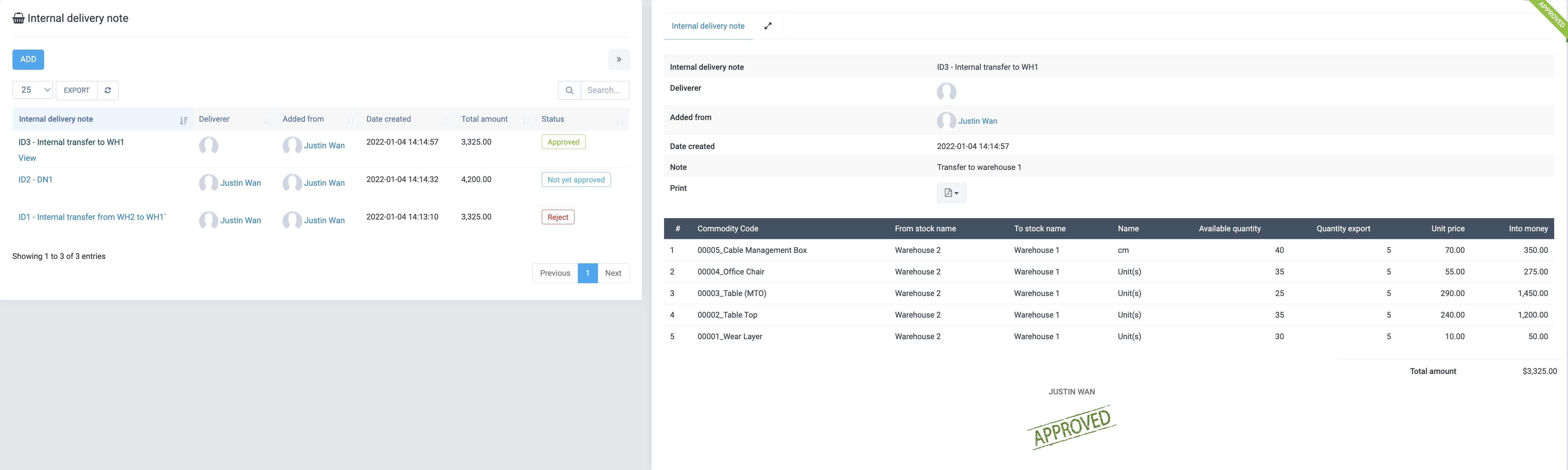Viewport: 1568px width, 470px height.
Task: Select the Internal delivery note tab
Action: point(707,26)
